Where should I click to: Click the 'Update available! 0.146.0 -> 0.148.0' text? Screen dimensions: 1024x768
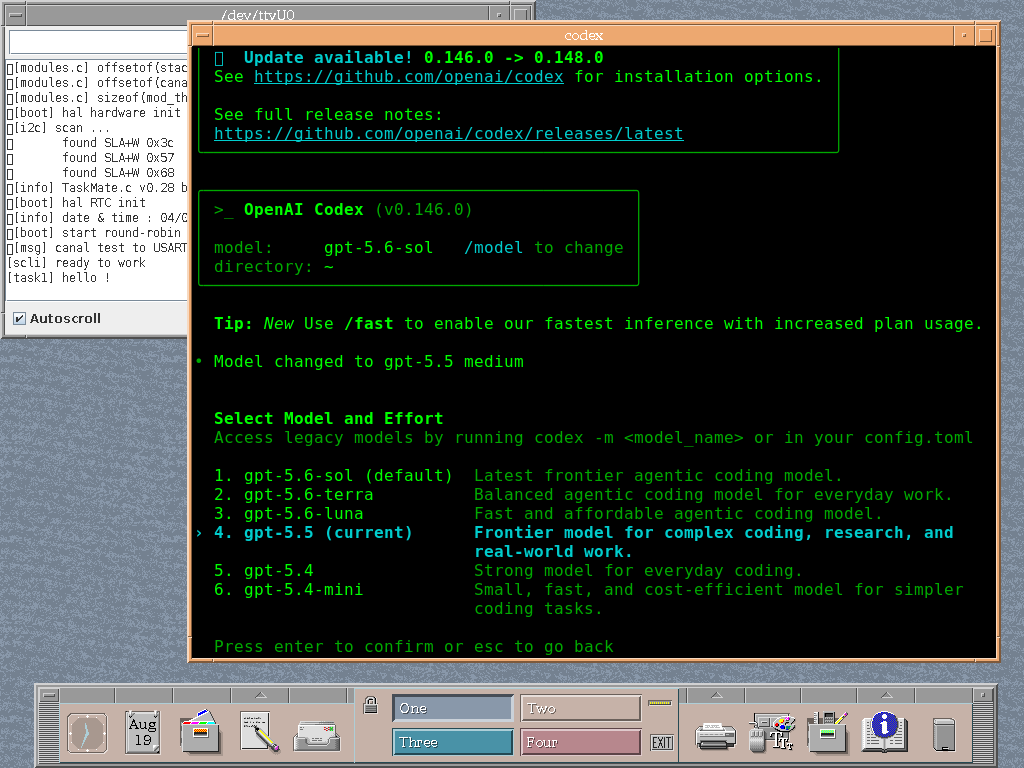pyautogui.click(x=423, y=57)
